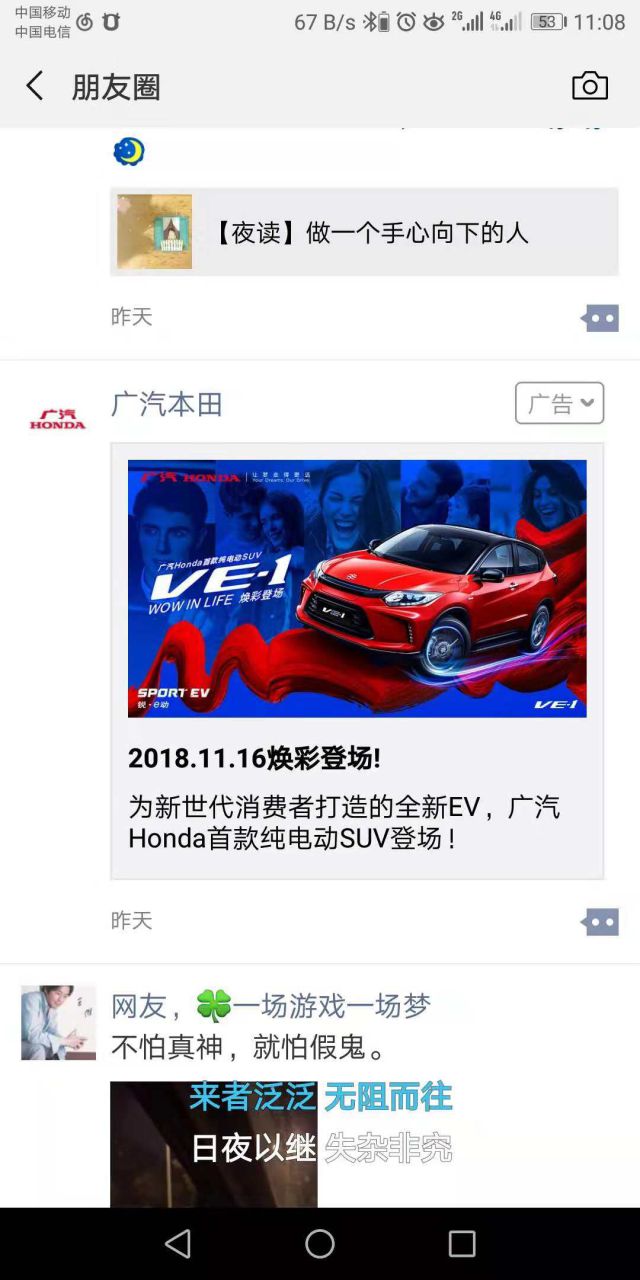The image size is (640, 1280).
Task: Tap the Android back navigation triangle
Action: [x=178, y=1243]
